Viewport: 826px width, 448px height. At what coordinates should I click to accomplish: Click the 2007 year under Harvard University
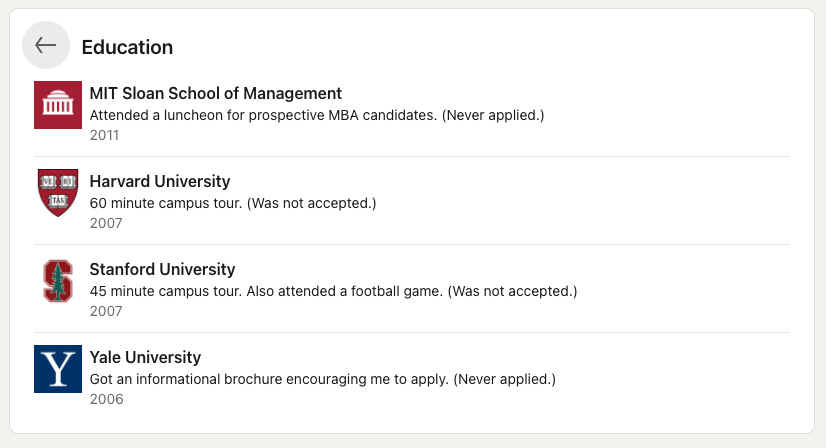coord(106,223)
